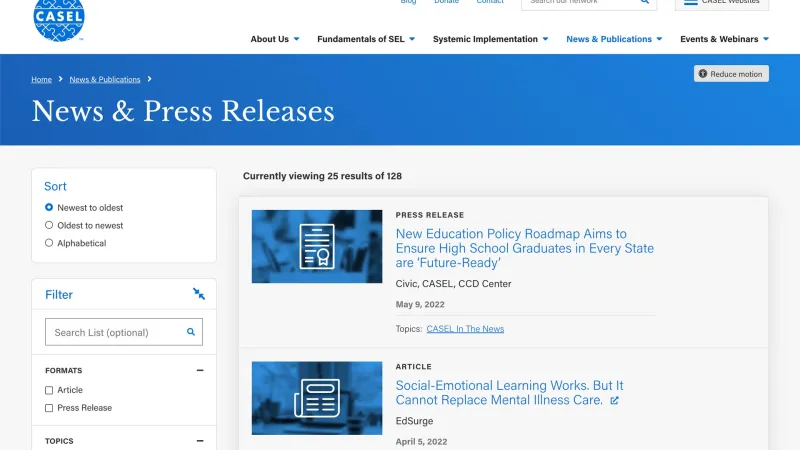
Task: Select Oldest to newest sort option
Action: [49, 225]
